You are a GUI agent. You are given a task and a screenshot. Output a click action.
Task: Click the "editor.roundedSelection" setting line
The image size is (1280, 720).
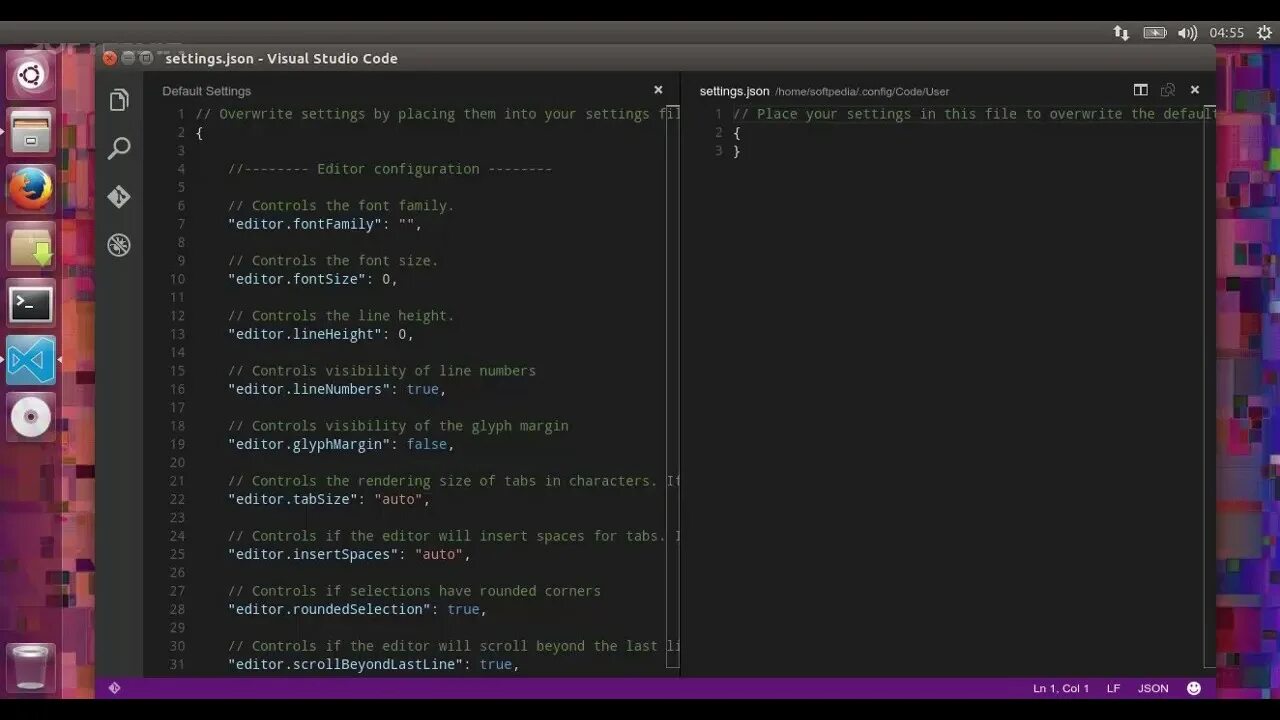tap(357, 609)
